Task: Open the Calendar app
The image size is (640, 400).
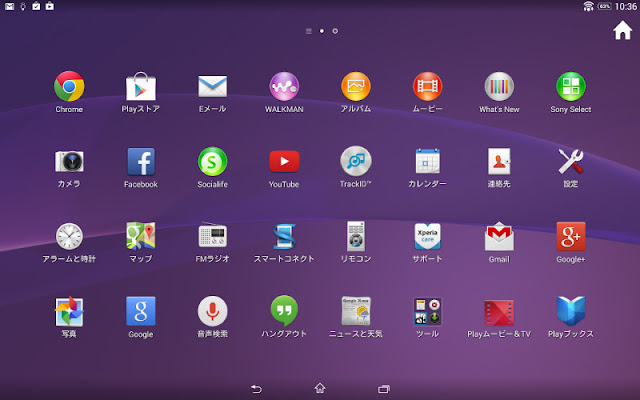Action: [427, 161]
